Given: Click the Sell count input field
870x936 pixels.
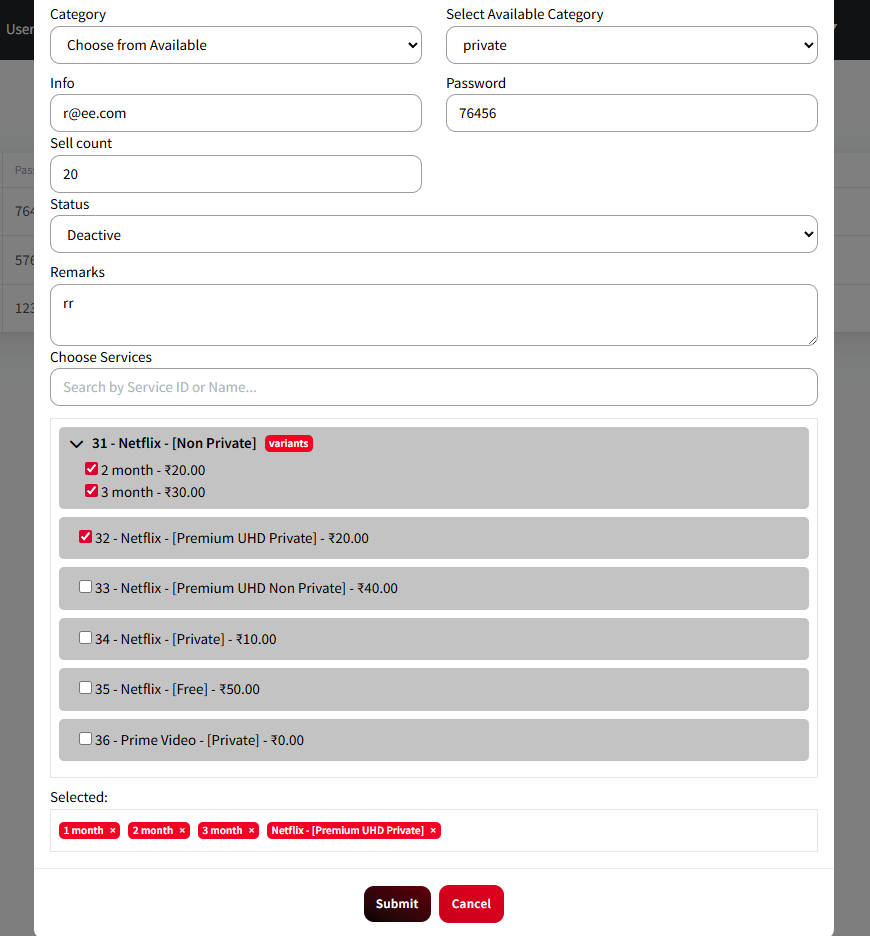Looking at the screenshot, I should click(x=236, y=174).
